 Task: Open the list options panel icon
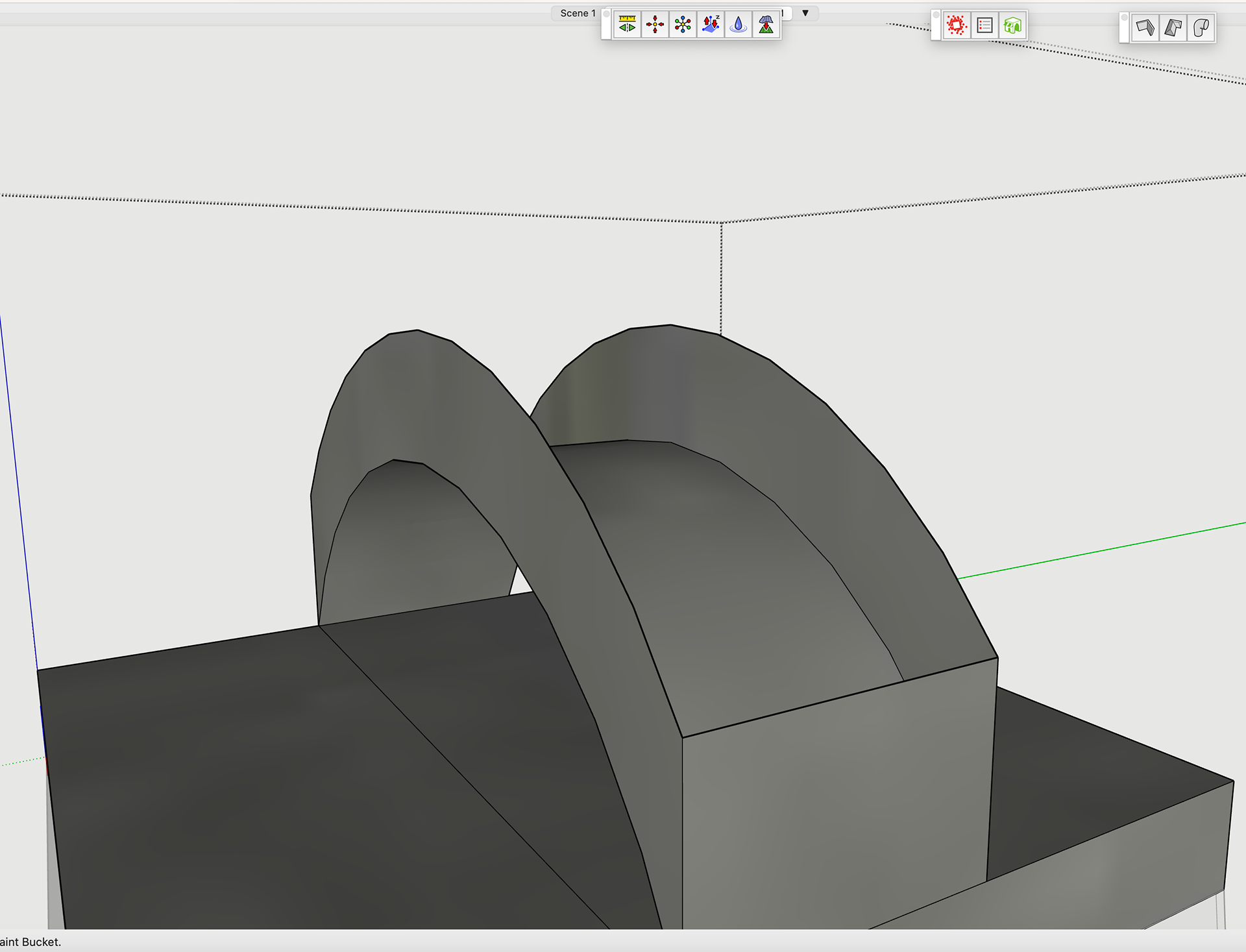[984, 26]
